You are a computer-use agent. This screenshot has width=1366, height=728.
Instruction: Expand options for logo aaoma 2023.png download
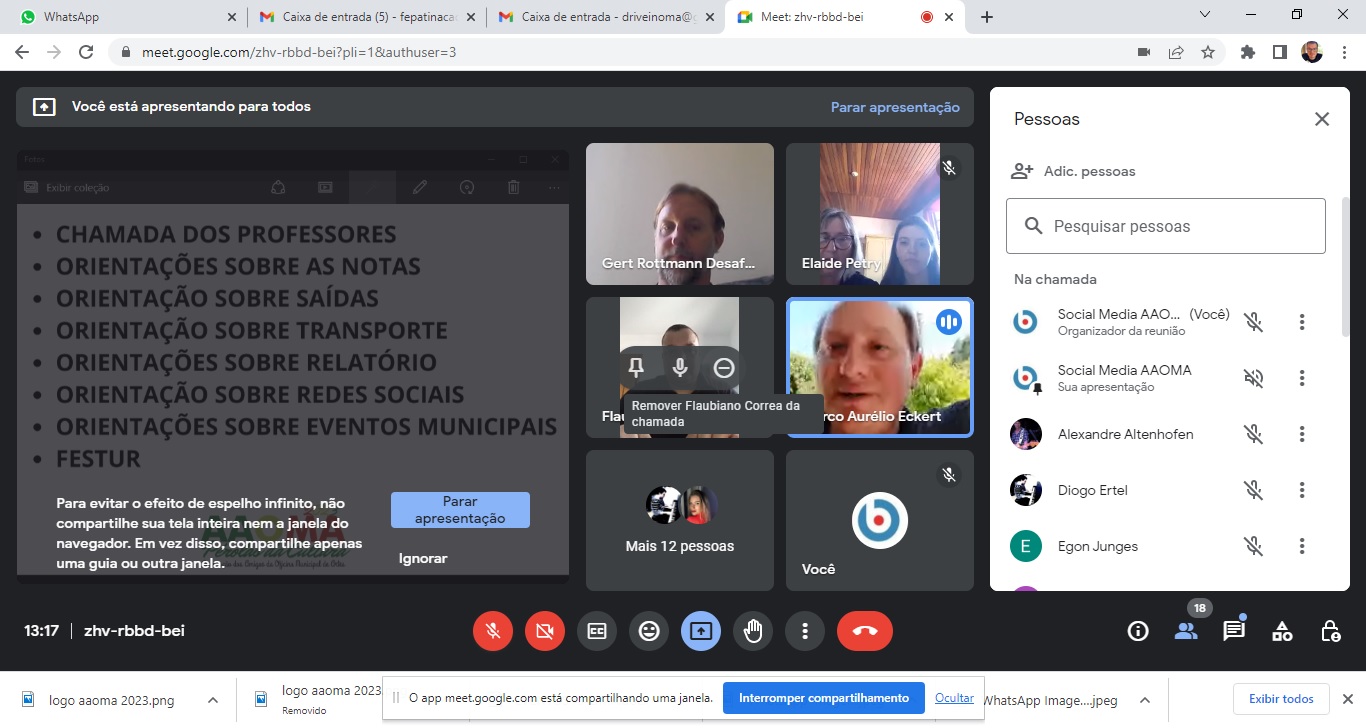click(x=212, y=700)
